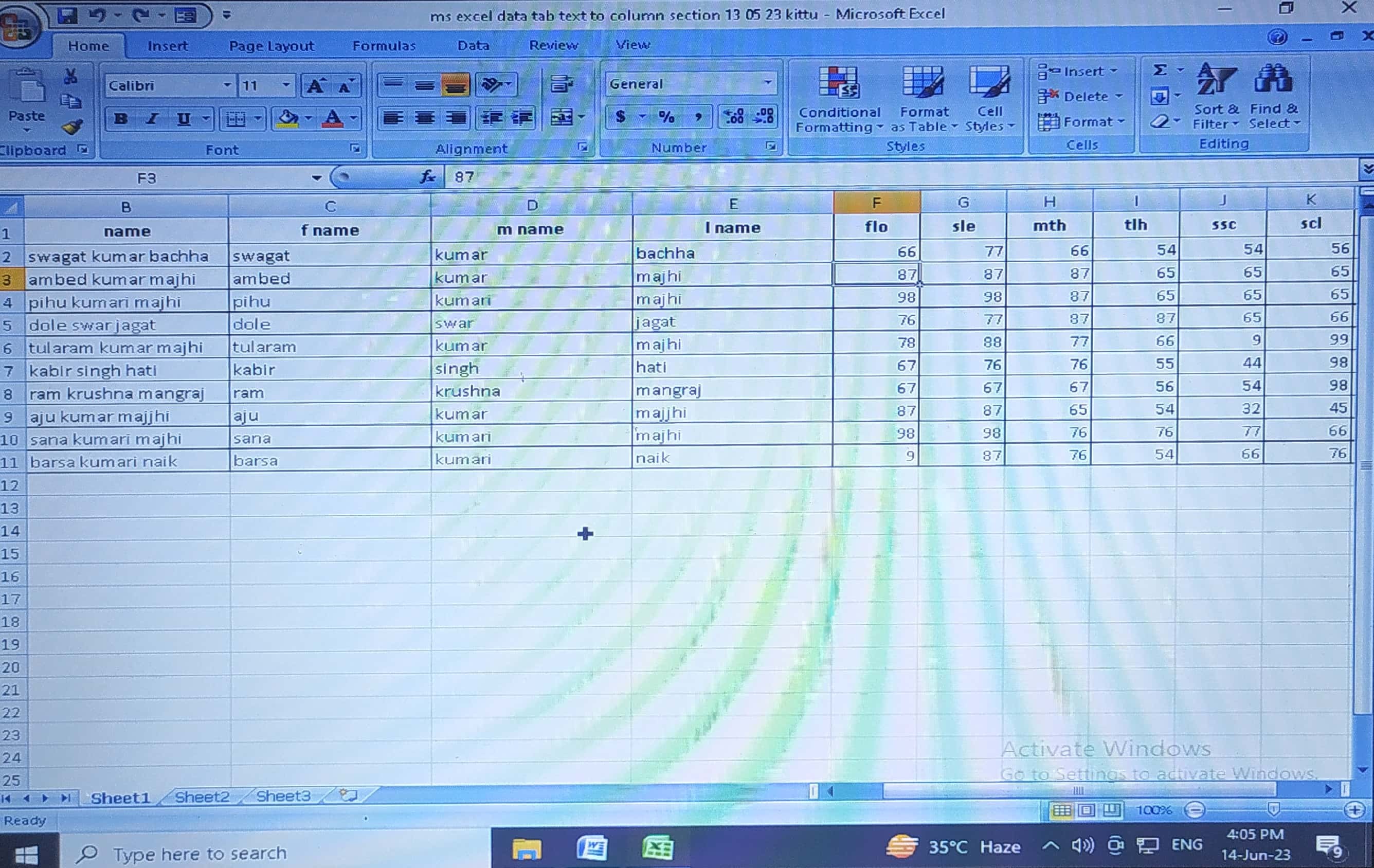Expand the Calibri font name dropdown
The image size is (1374, 868).
coord(227,85)
